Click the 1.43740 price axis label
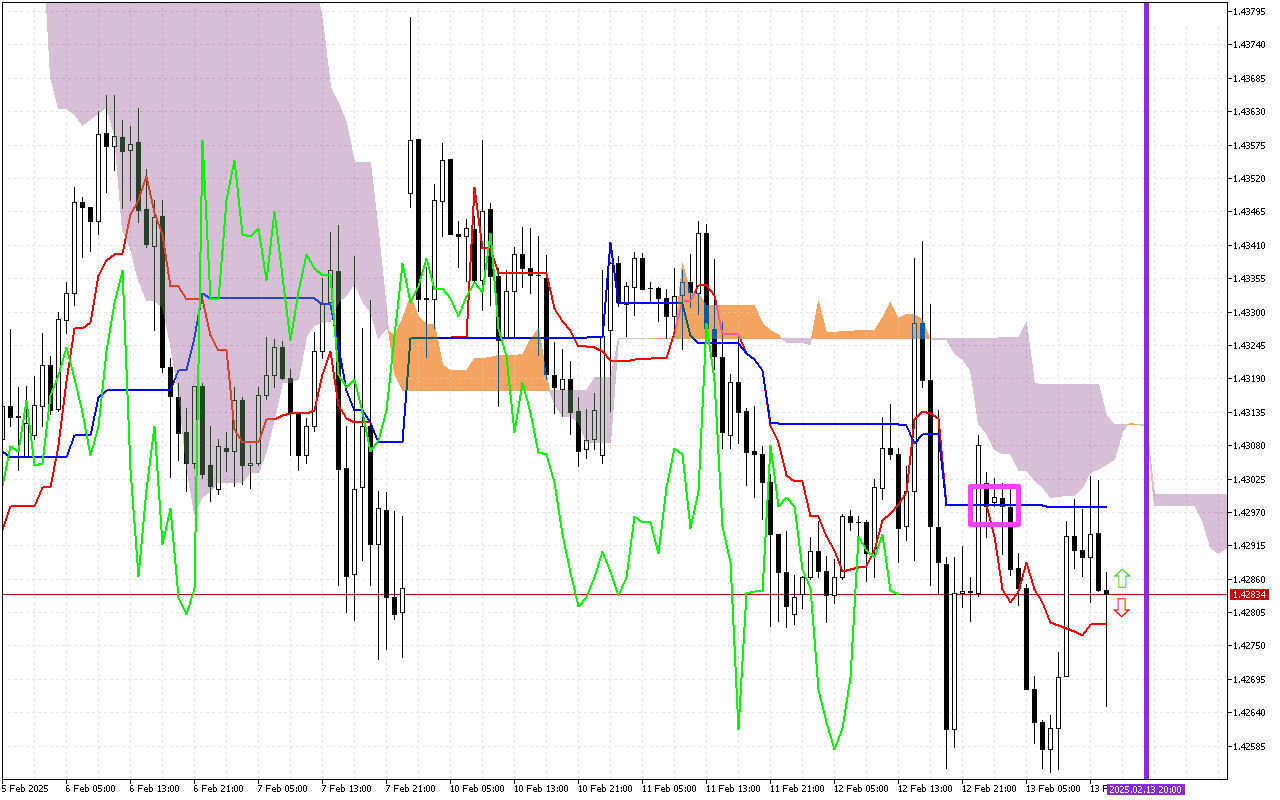The image size is (1280, 800). pyautogui.click(x=1249, y=45)
